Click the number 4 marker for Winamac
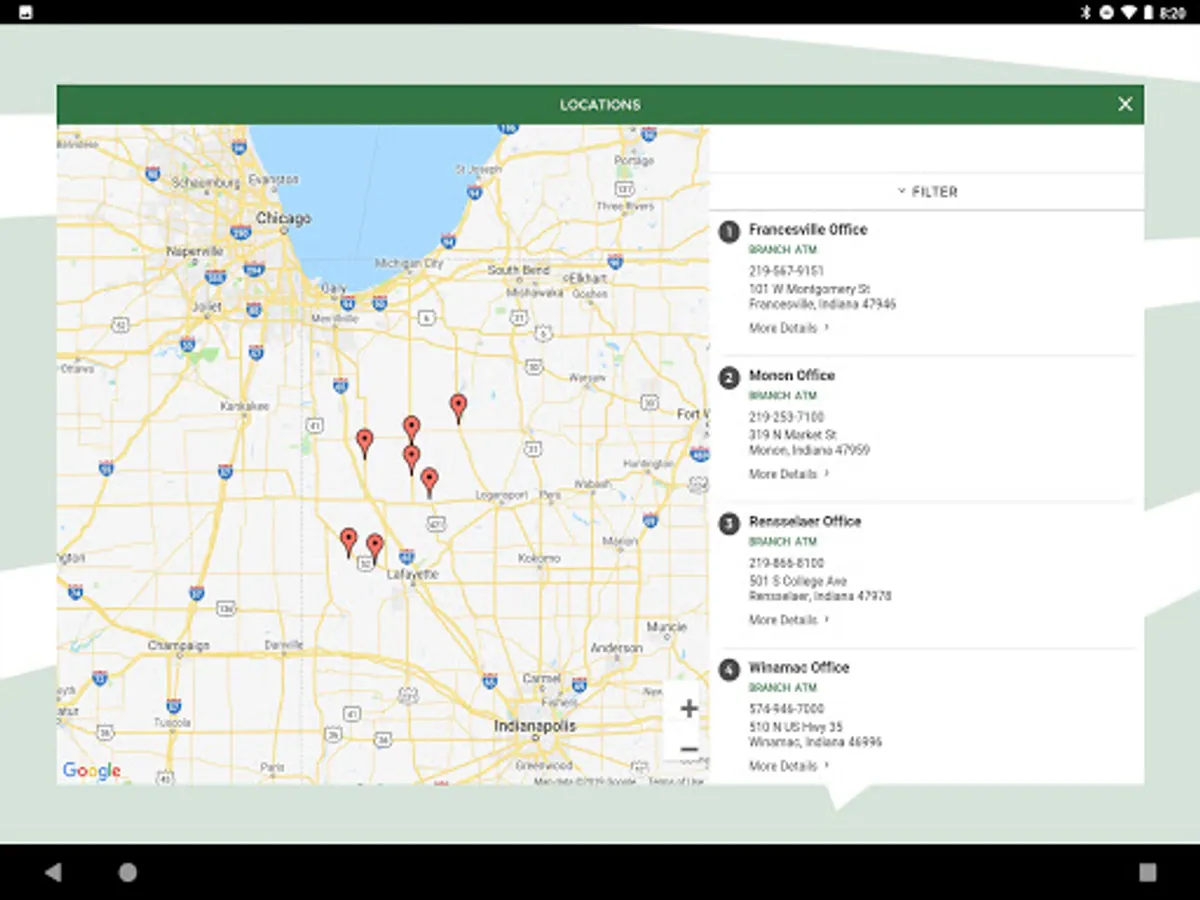1200x900 pixels. pos(729,669)
